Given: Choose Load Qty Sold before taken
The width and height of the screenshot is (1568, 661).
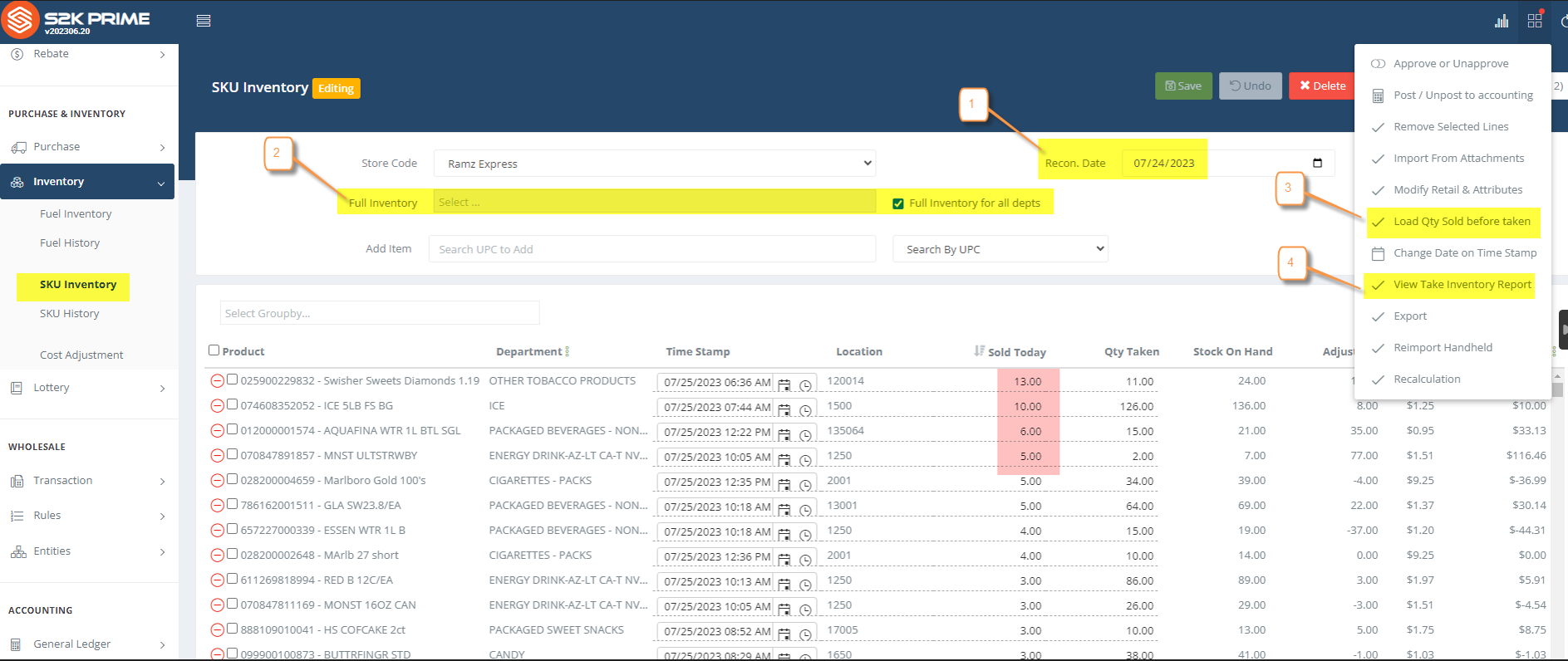Looking at the screenshot, I should [x=1452, y=222].
